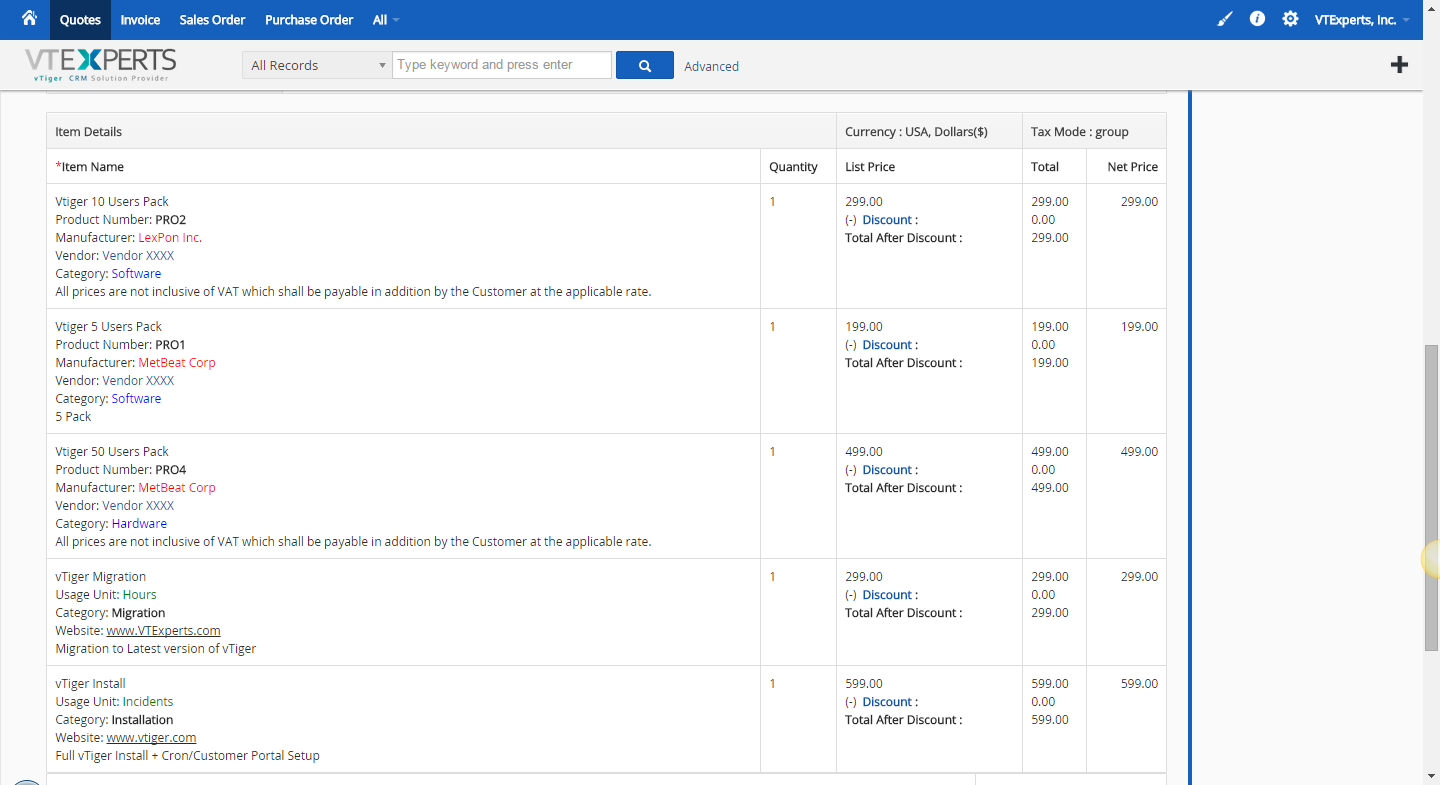Go to the Home icon
This screenshot has width=1440, height=785.
[x=29, y=18]
